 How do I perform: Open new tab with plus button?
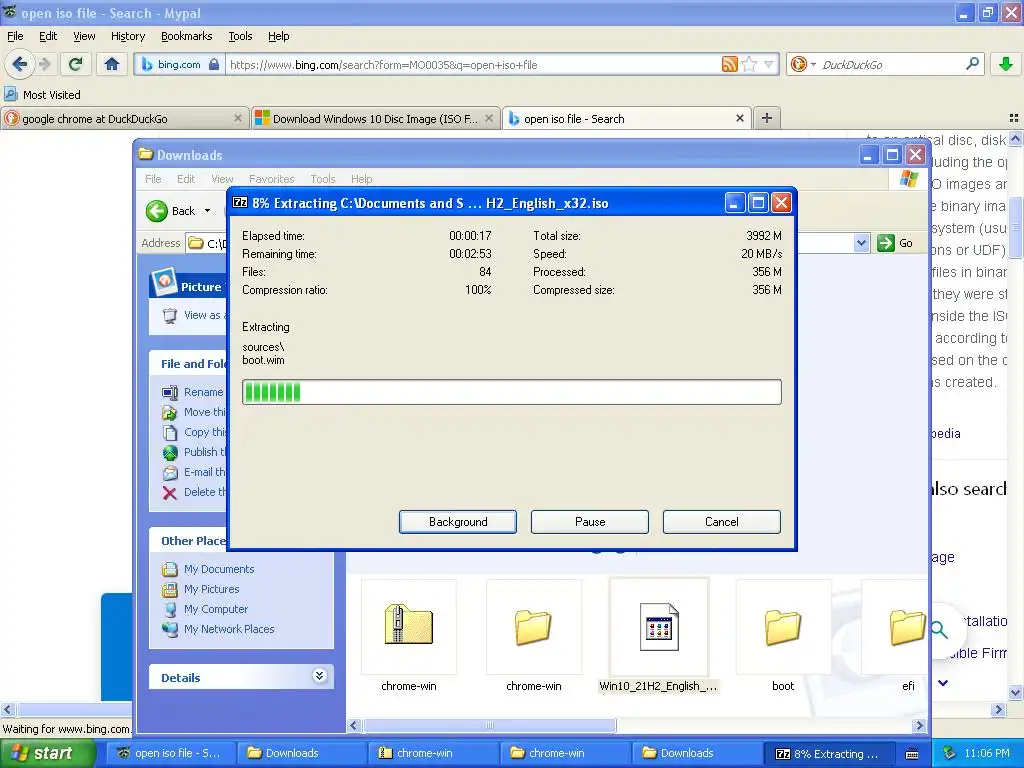click(767, 118)
